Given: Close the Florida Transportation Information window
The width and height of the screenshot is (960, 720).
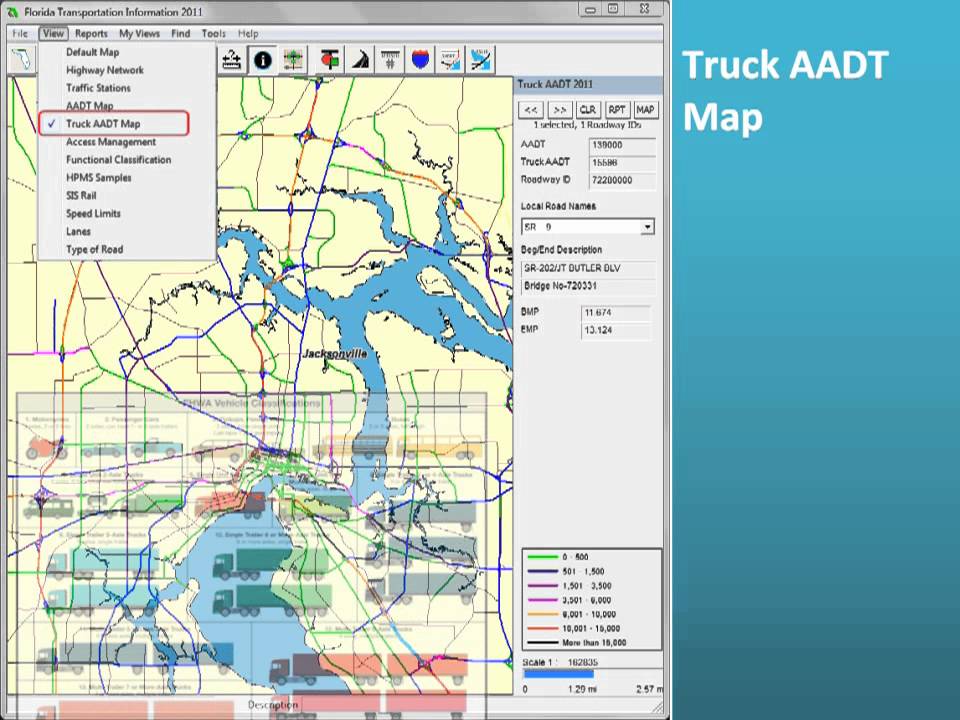Looking at the screenshot, I should [x=644, y=9].
